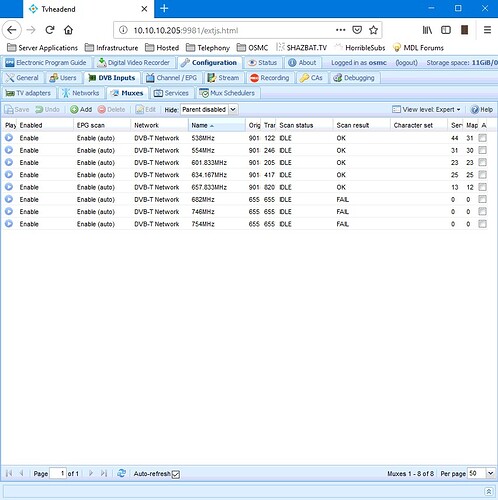Image resolution: width=498 pixels, height=500 pixels.
Task: Toggle the Auto-refresh checkbox
Action: [176, 474]
